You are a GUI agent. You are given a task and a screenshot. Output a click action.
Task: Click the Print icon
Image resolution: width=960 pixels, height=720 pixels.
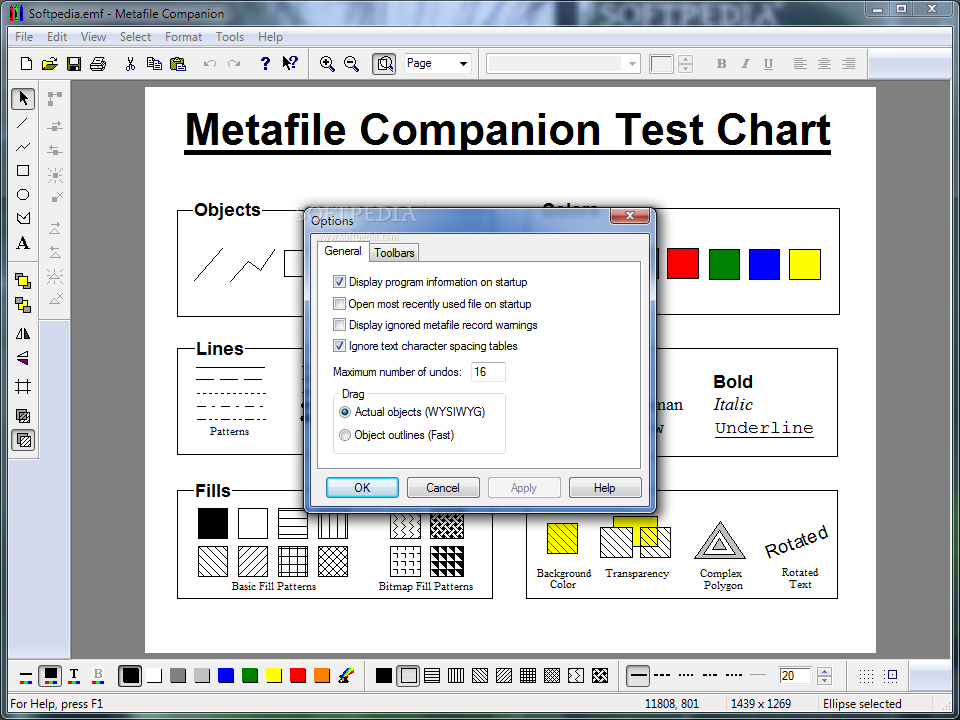tap(98, 63)
